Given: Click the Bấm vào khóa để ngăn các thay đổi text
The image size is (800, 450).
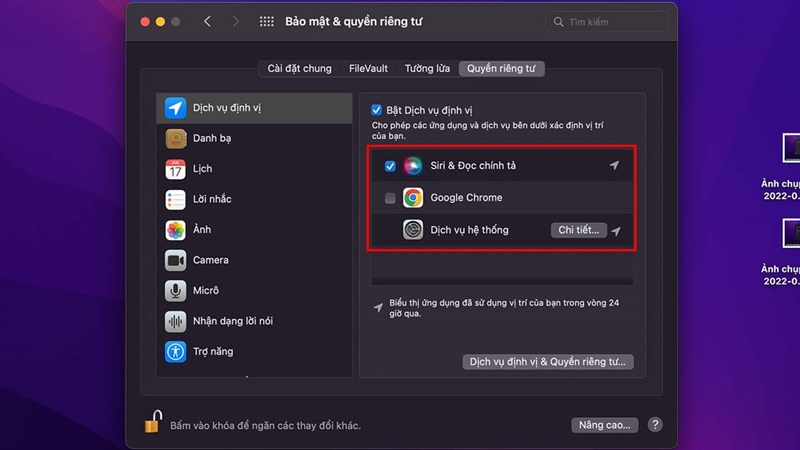Looking at the screenshot, I should [x=265, y=426].
